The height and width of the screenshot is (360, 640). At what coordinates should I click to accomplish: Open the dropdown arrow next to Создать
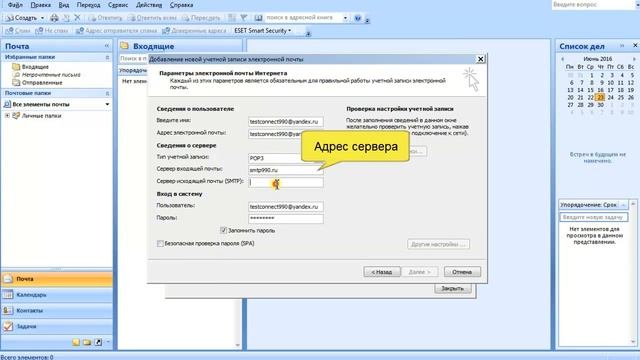tap(42, 18)
